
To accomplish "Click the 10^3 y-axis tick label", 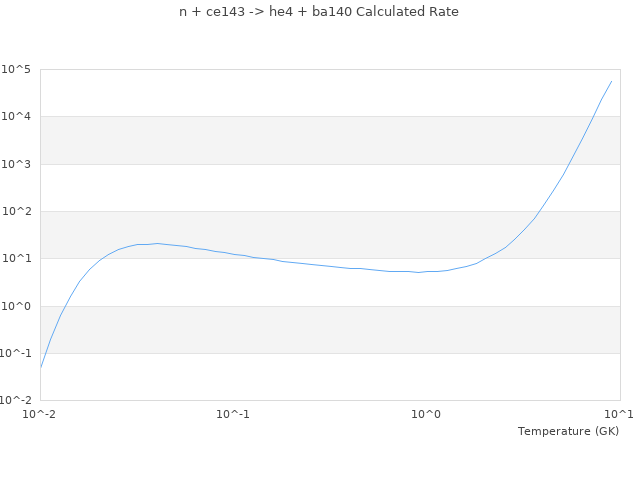I will 16,164.
